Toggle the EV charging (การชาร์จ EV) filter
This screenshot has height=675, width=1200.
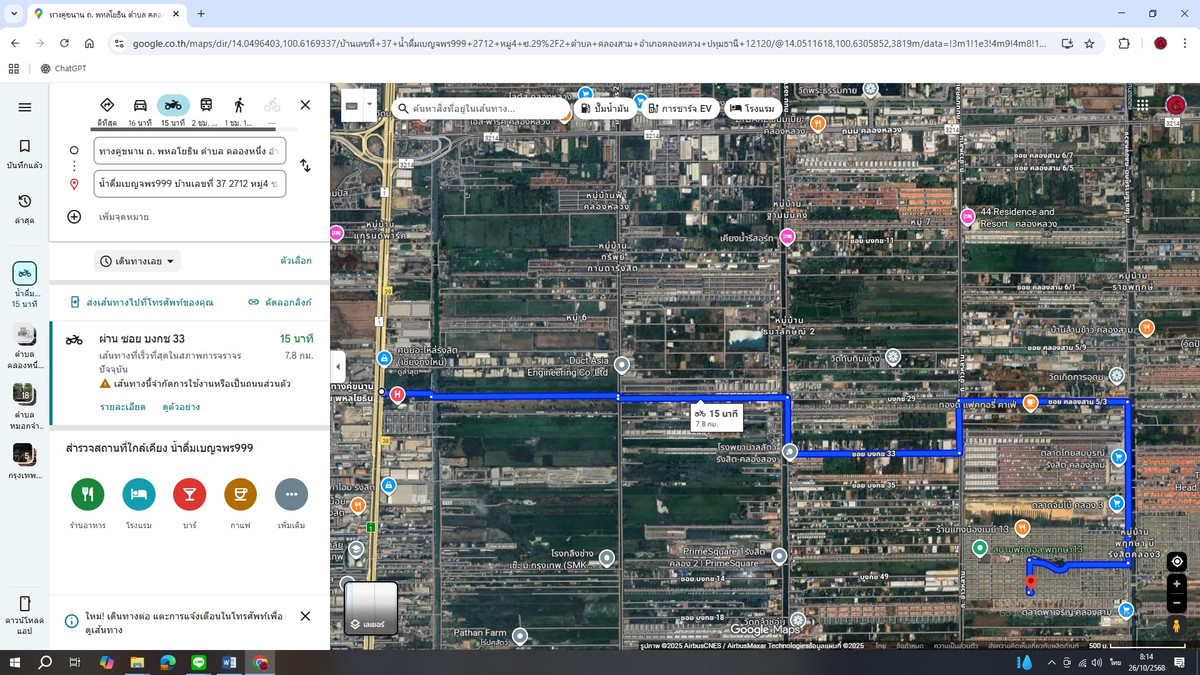pos(680,108)
